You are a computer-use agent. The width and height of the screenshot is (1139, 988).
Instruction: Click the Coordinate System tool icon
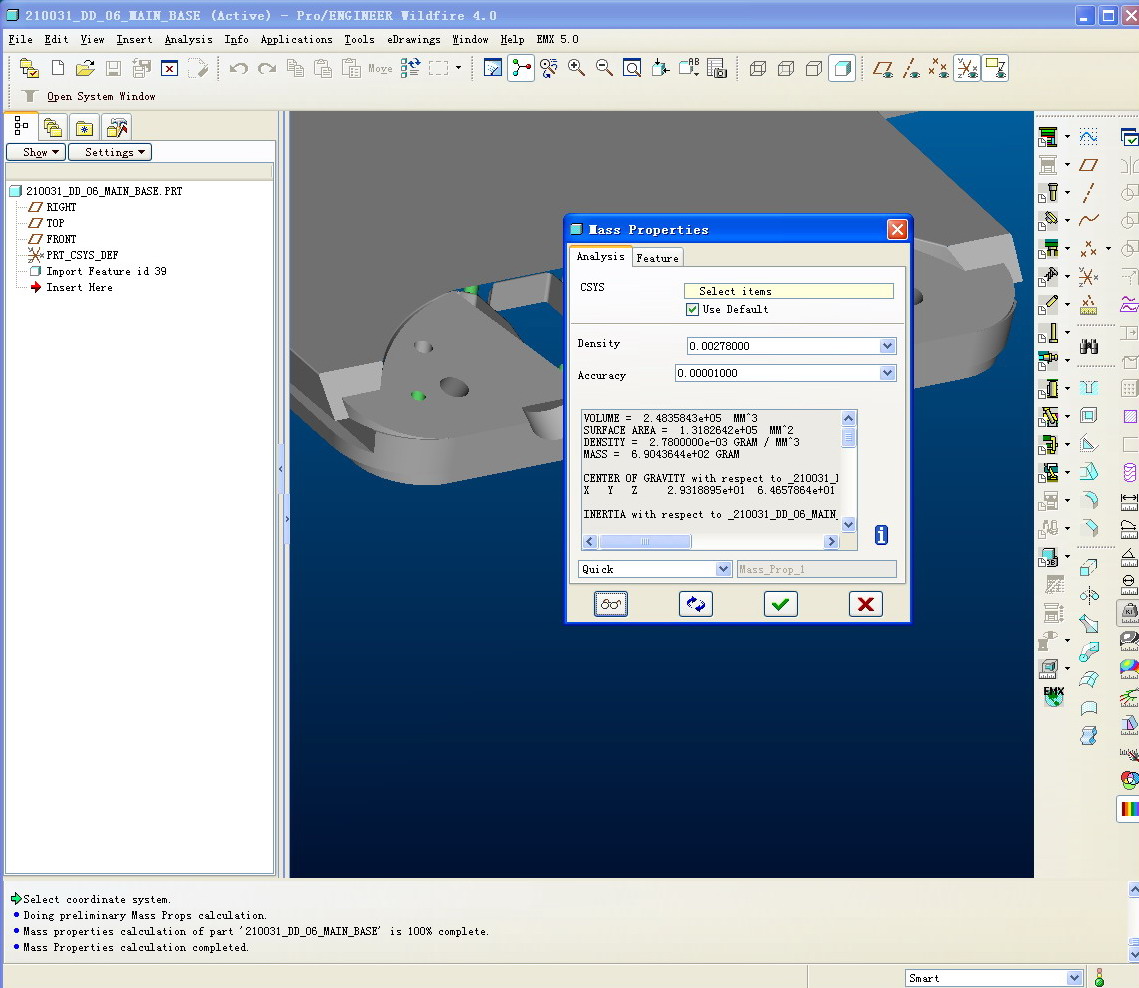pyautogui.click(x=1088, y=276)
